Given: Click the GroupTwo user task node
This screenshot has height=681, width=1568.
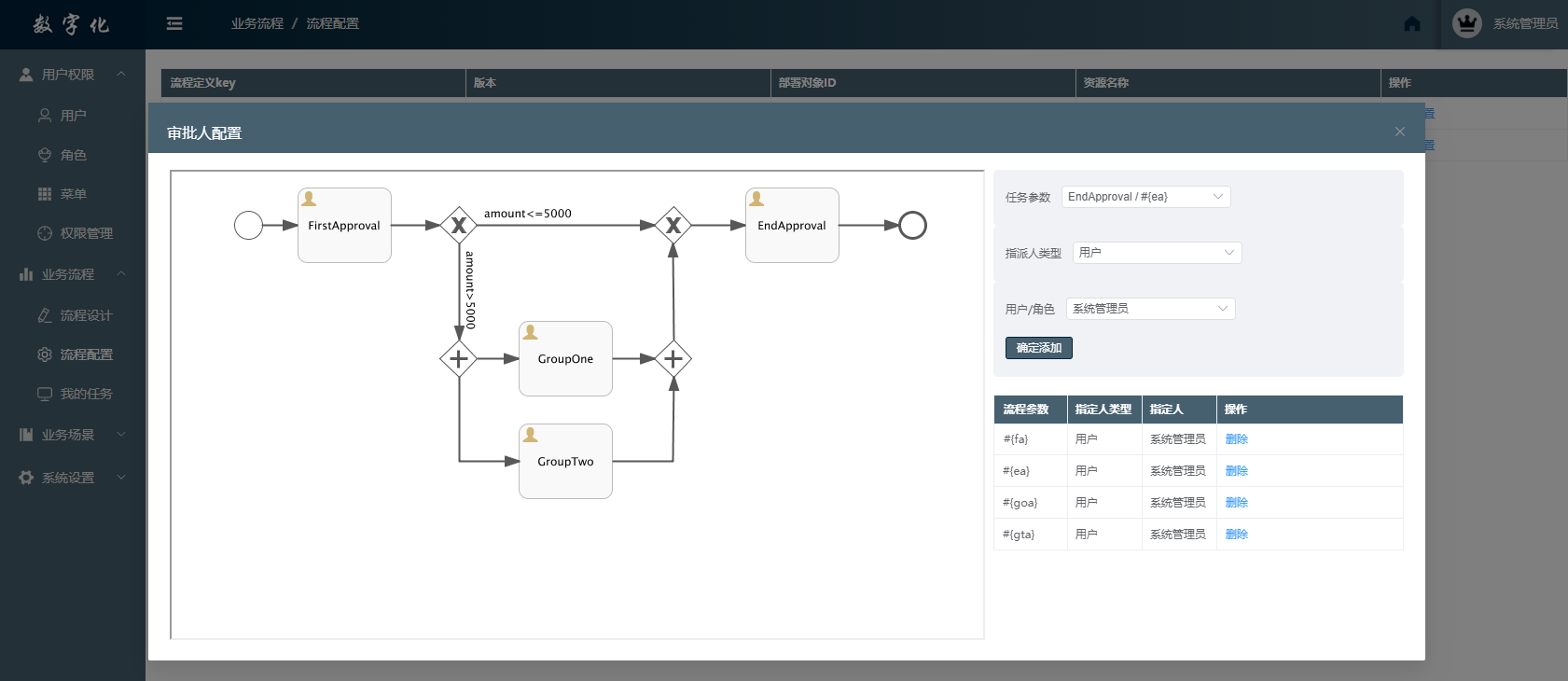Looking at the screenshot, I should (565, 462).
